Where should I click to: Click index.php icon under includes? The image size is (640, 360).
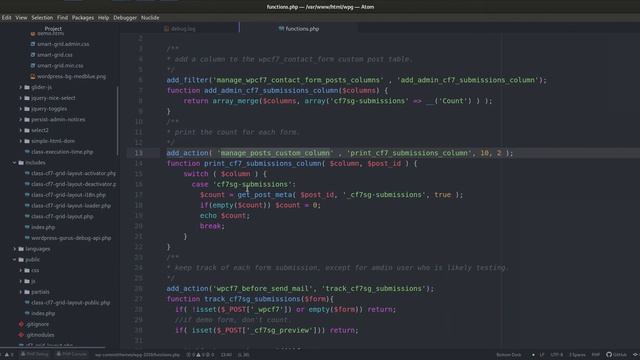27,227
